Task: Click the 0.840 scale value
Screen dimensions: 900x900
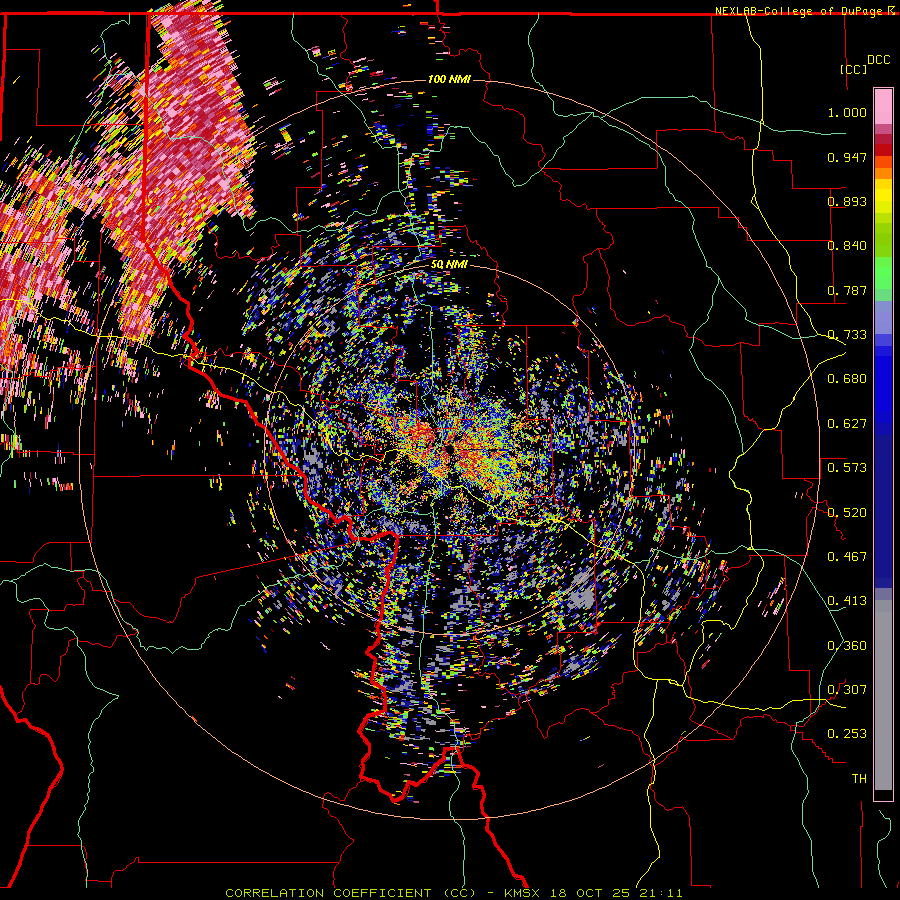Action: (x=847, y=246)
